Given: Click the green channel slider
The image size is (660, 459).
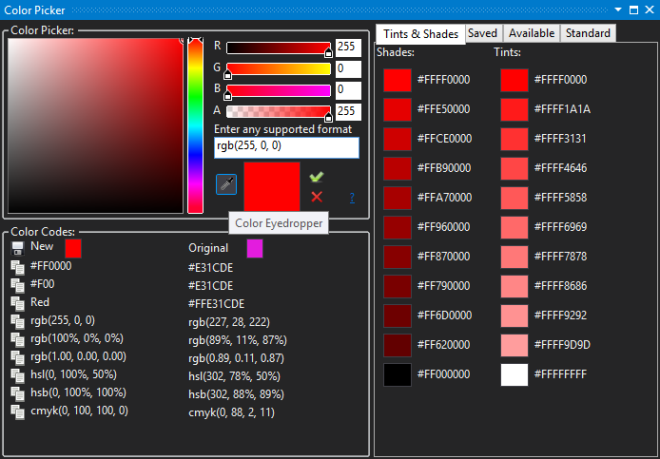Looking at the screenshot, I should 278,69.
